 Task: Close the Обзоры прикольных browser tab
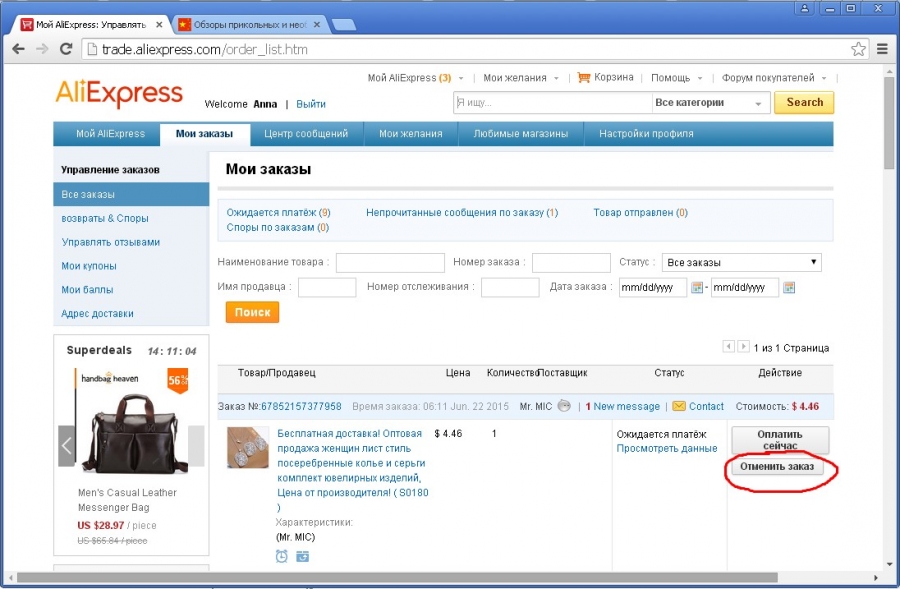[317, 25]
